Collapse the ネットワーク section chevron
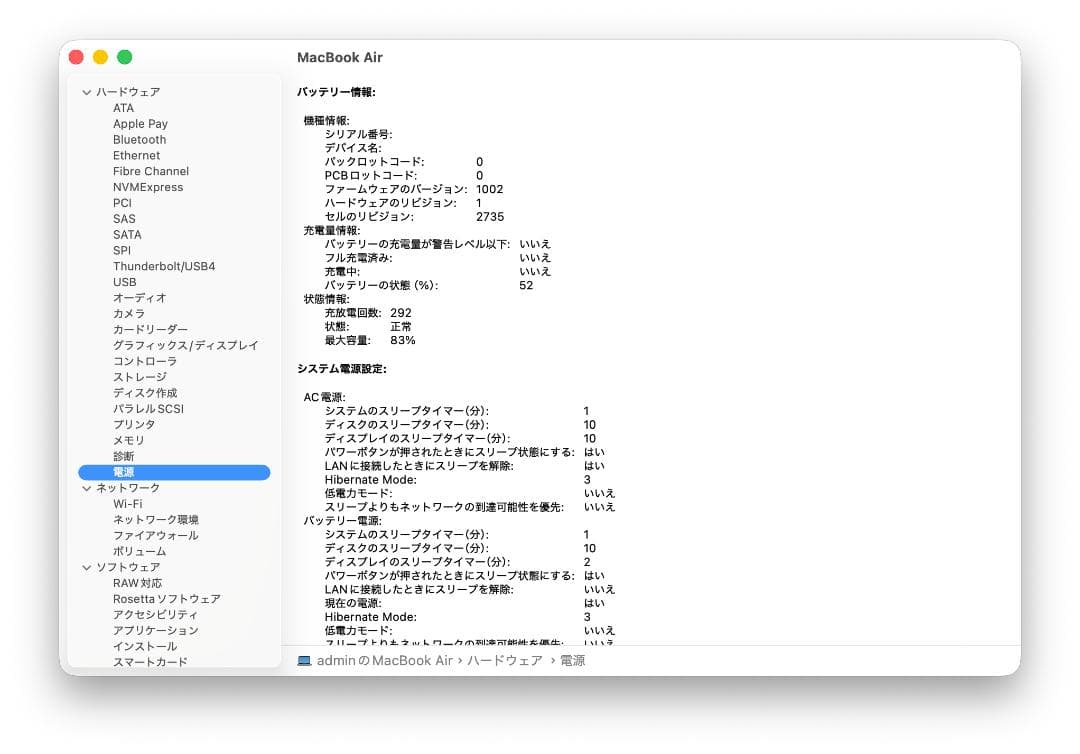1080x754 pixels. pos(86,488)
